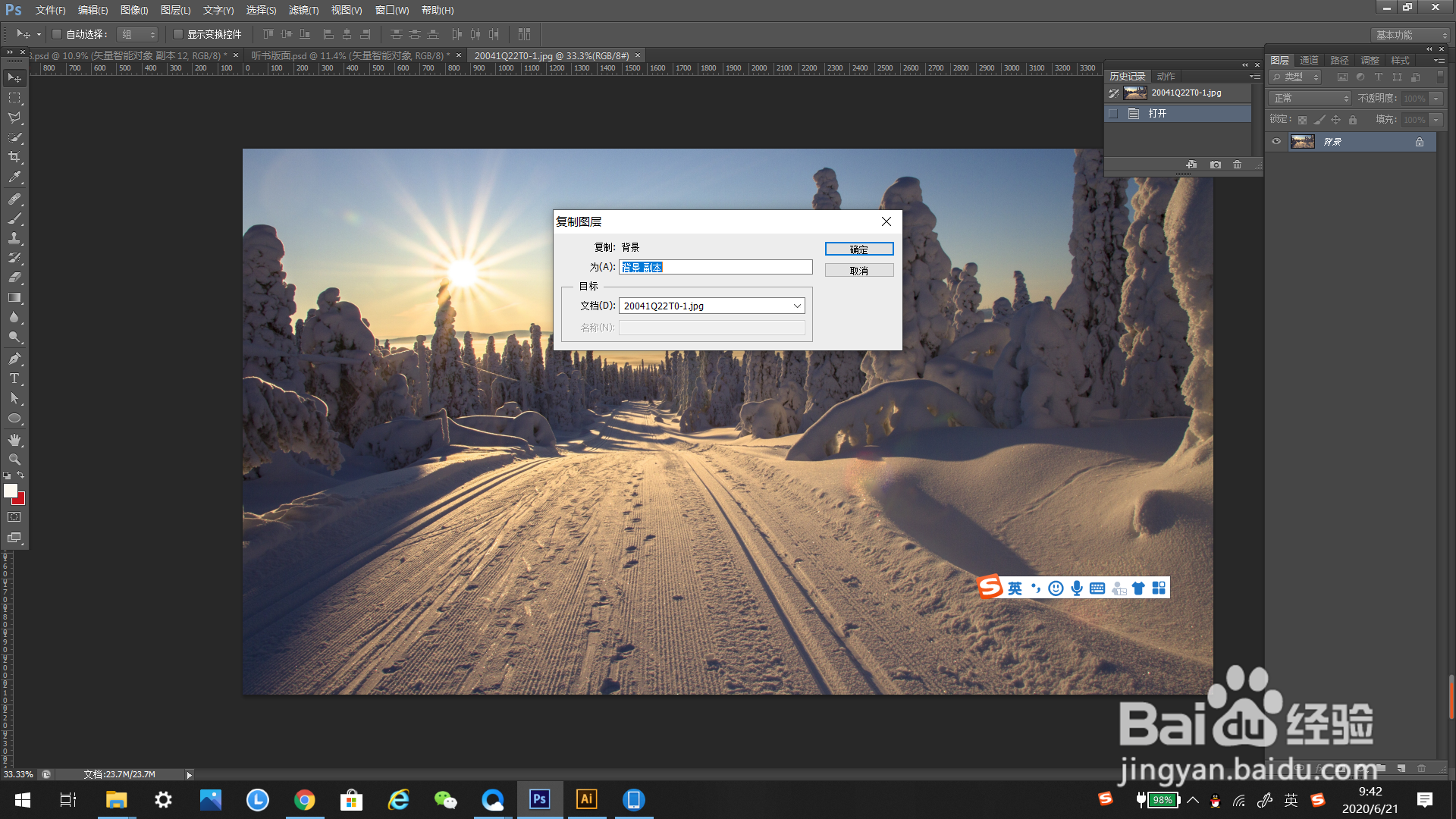Open the 滤镜 menu
The width and height of the screenshot is (1456, 819).
click(x=303, y=10)
